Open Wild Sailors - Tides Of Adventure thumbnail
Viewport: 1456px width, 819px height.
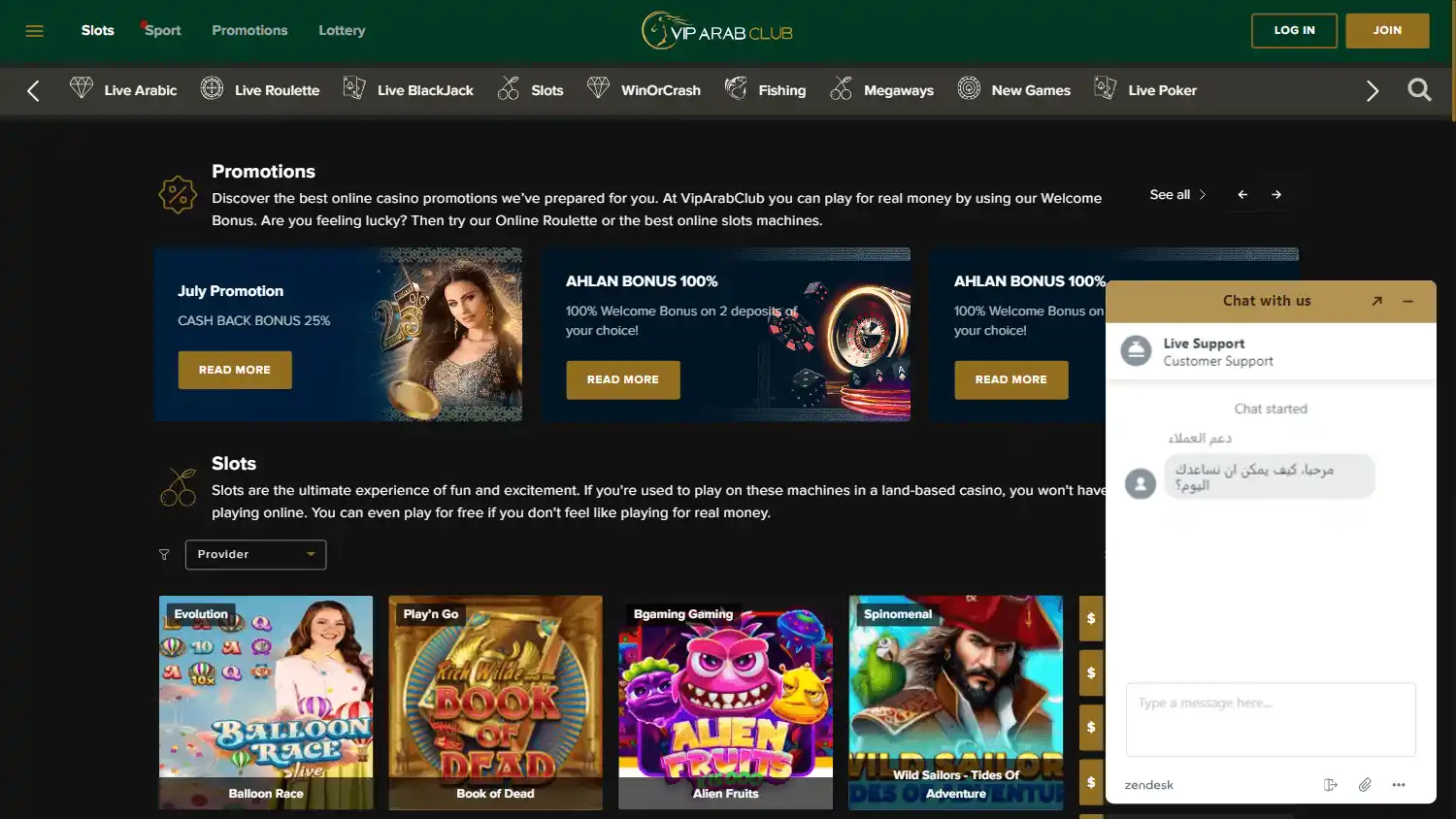click(955, 703)
